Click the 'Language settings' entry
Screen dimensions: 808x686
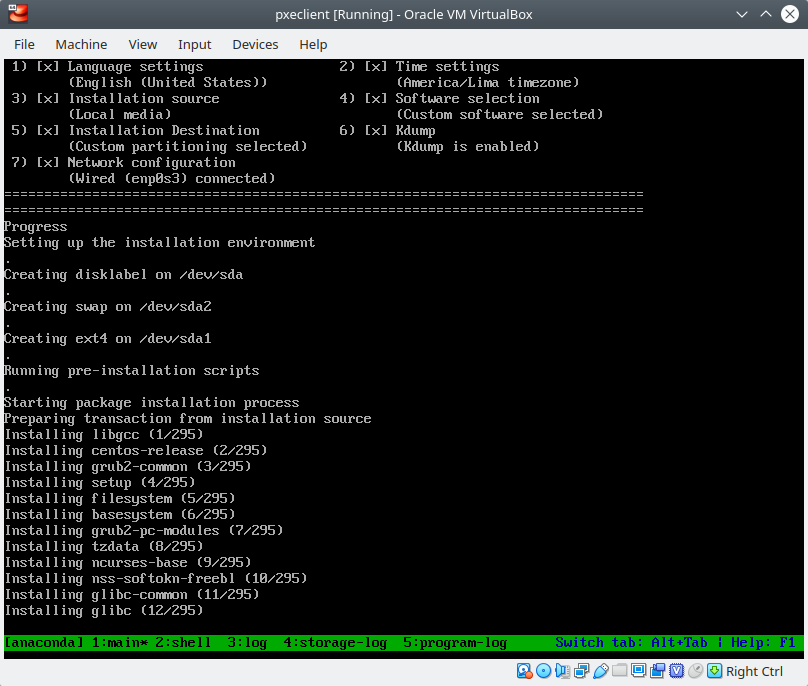pos(135,67)
